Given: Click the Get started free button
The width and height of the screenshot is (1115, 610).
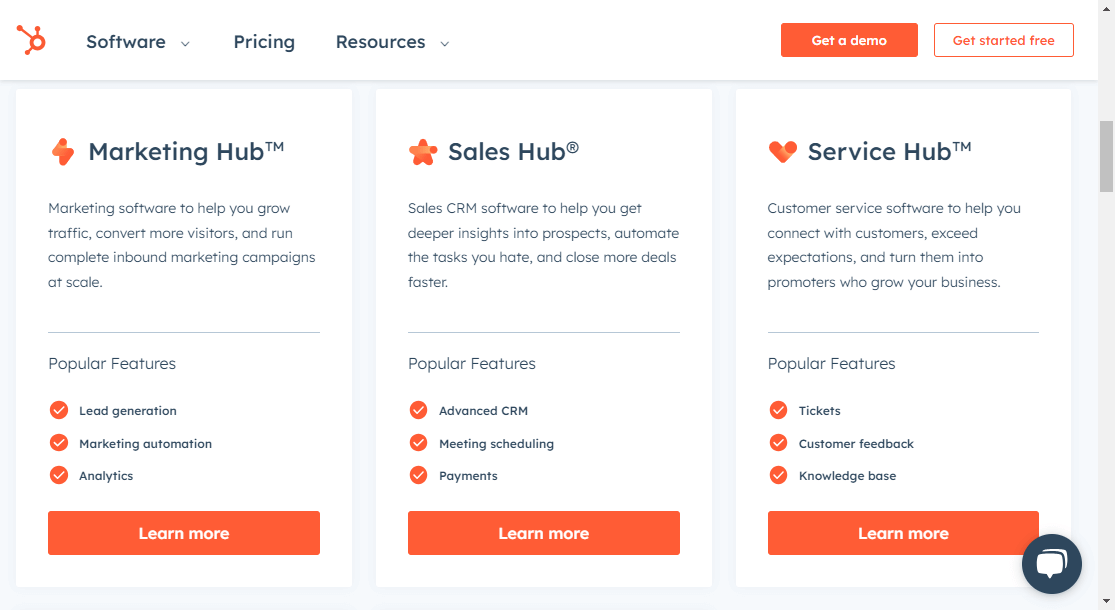Looking at the screenshot, I should pos(1003,40).
